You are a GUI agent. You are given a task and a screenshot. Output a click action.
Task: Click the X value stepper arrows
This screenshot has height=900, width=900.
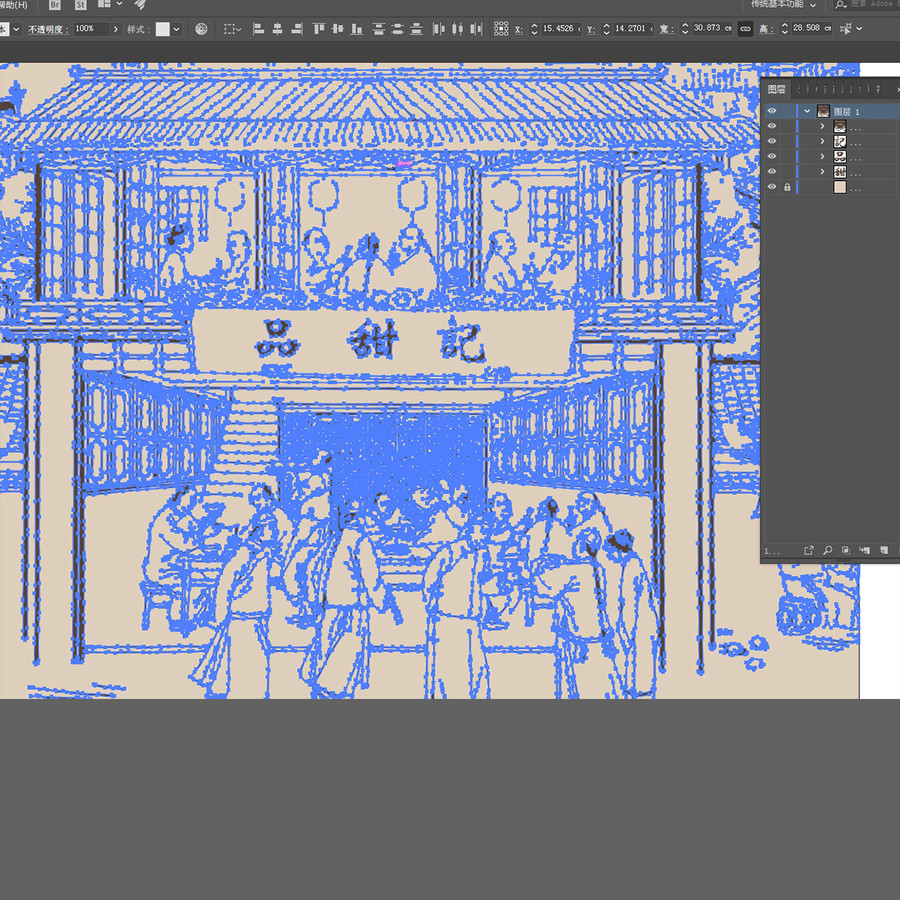pos(534,29)
